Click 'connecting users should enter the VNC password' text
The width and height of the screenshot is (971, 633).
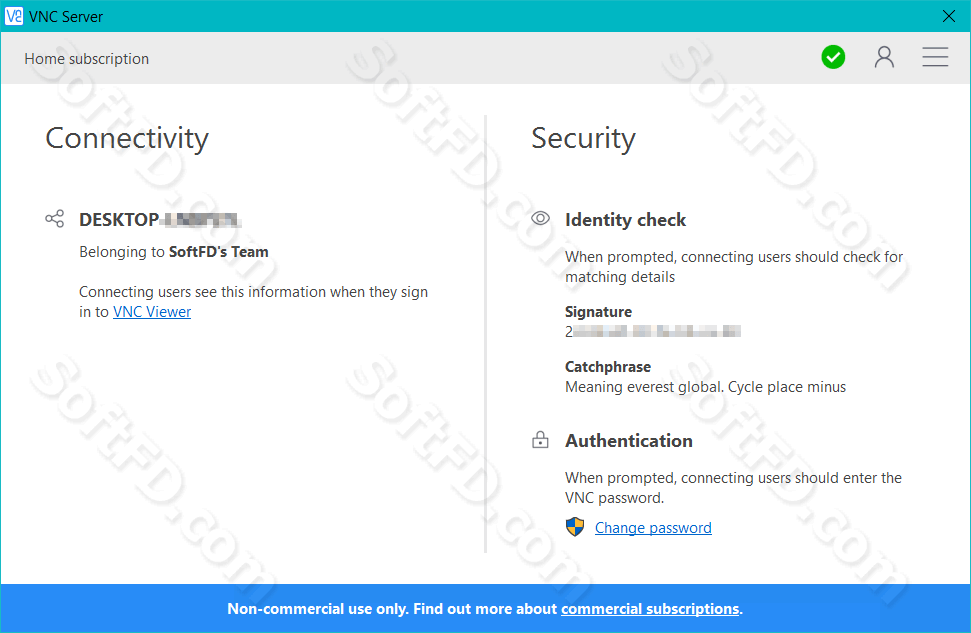(x=733, y=488)
